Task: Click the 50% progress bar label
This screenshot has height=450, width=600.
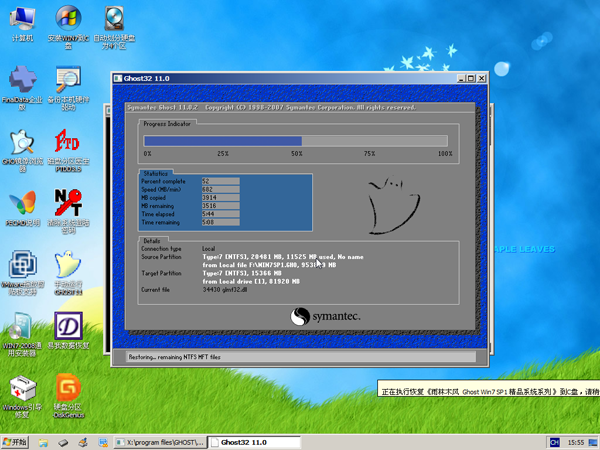Action: click(297, 153)
